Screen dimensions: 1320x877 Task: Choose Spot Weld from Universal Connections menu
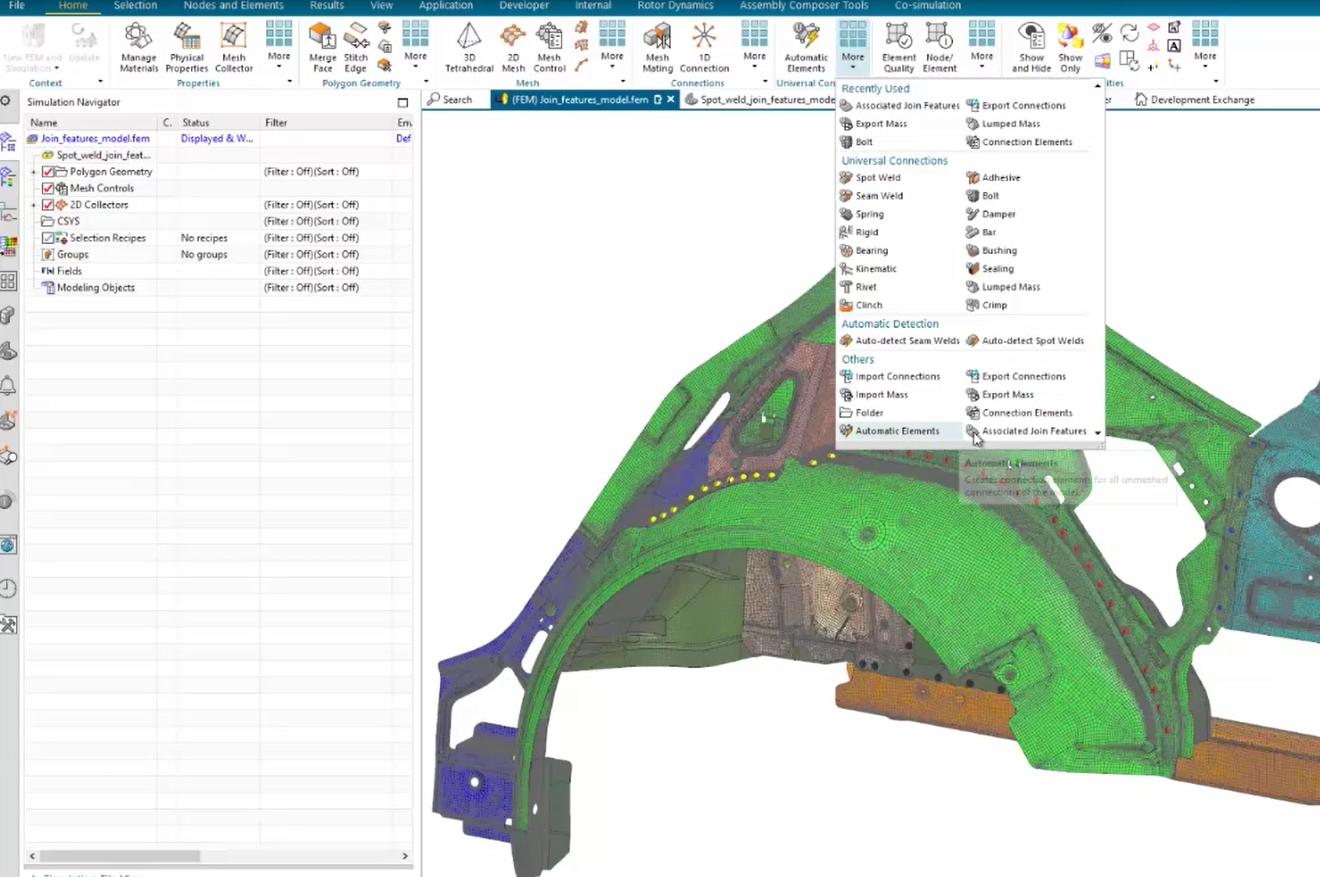click(x=877, y=178)
